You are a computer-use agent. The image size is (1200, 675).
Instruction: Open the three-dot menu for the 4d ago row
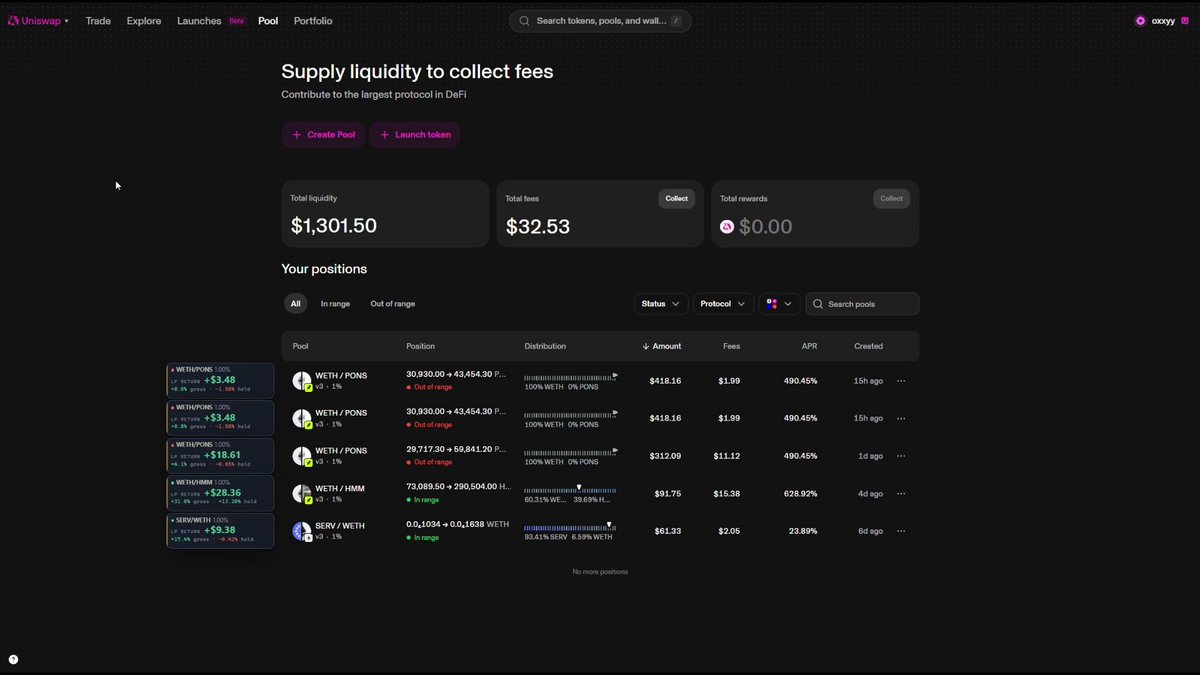click(x=901, y=493)
